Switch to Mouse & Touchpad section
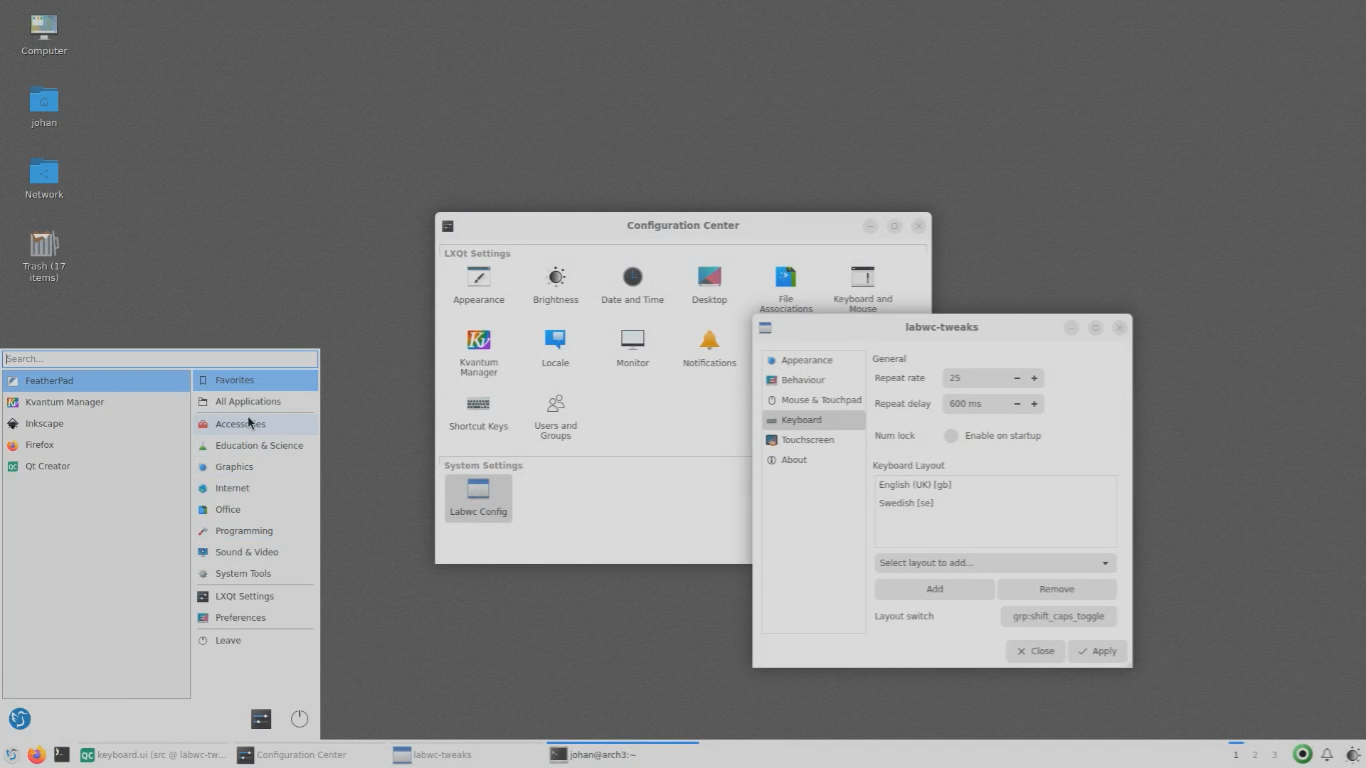The image size is (1366, 768). 820,400
